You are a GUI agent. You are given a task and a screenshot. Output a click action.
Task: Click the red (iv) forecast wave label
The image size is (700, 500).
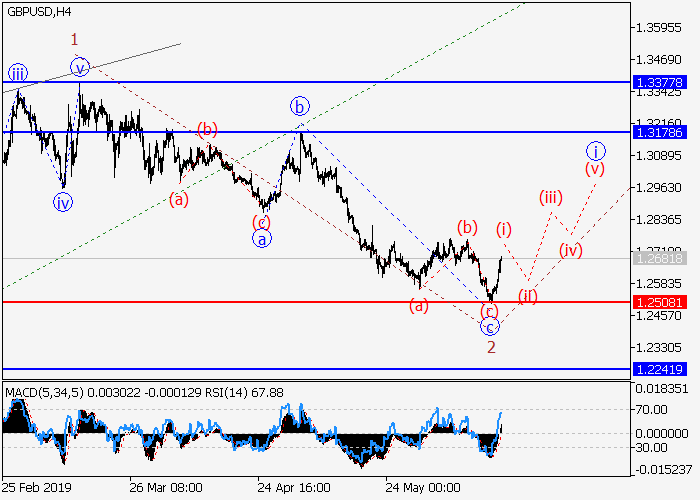point(570,249)
